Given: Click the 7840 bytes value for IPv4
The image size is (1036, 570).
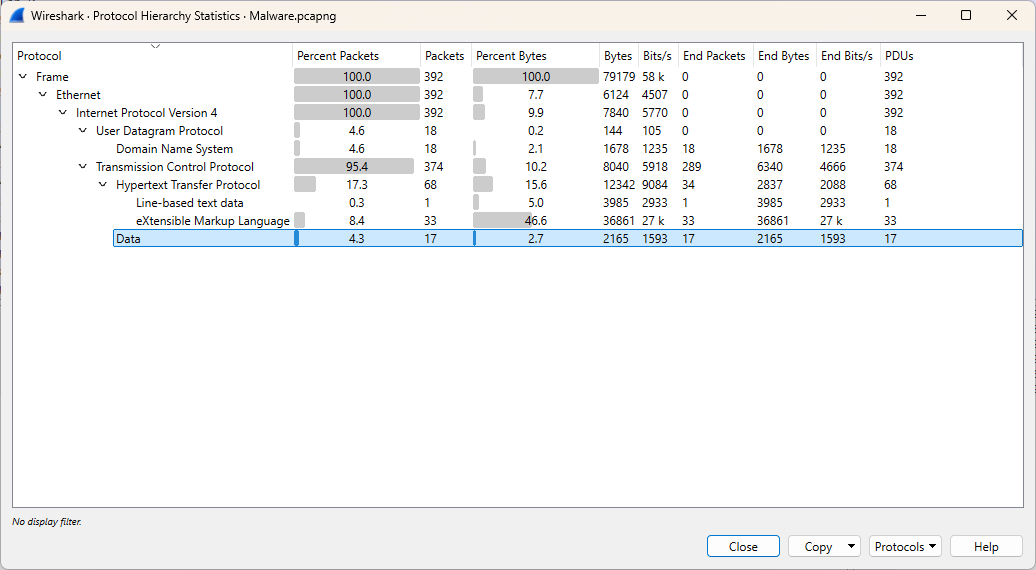Looking at the screenshot, I should (615, 112).
